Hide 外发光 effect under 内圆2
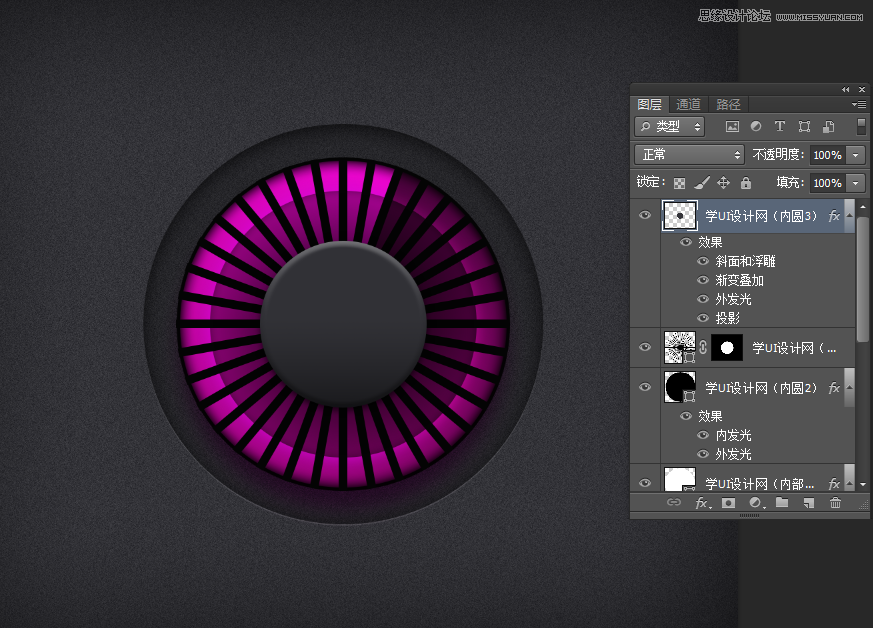The image size is (873, 628). 703,454
